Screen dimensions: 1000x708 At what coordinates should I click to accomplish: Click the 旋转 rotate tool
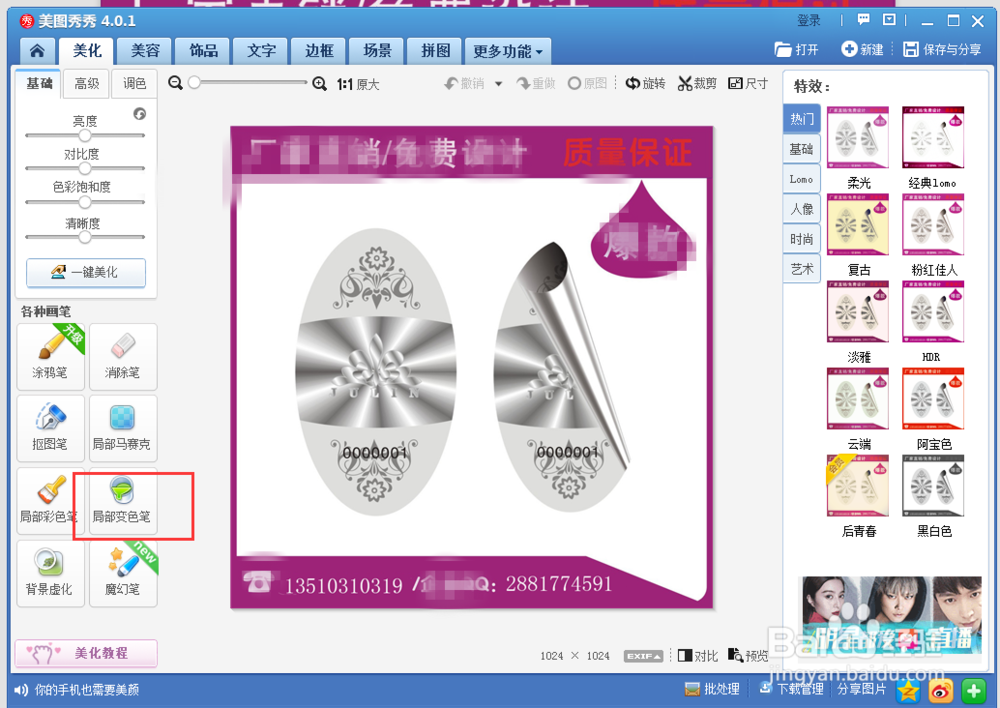tap(645, 83)
